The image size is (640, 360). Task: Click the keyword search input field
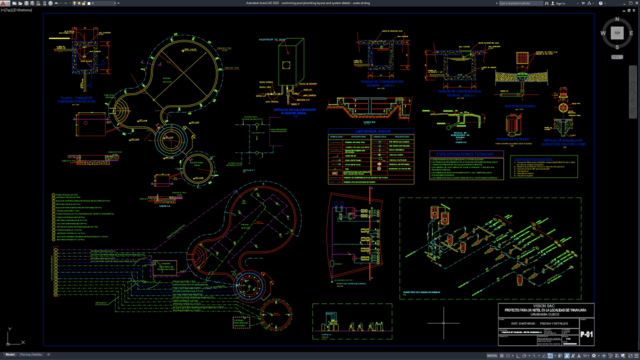point(521,3)
